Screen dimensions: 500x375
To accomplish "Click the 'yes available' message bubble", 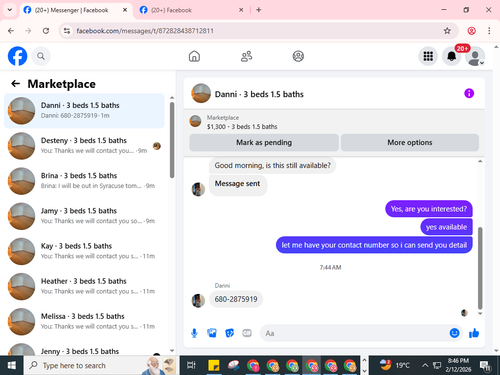I will (x=446, y=227).
